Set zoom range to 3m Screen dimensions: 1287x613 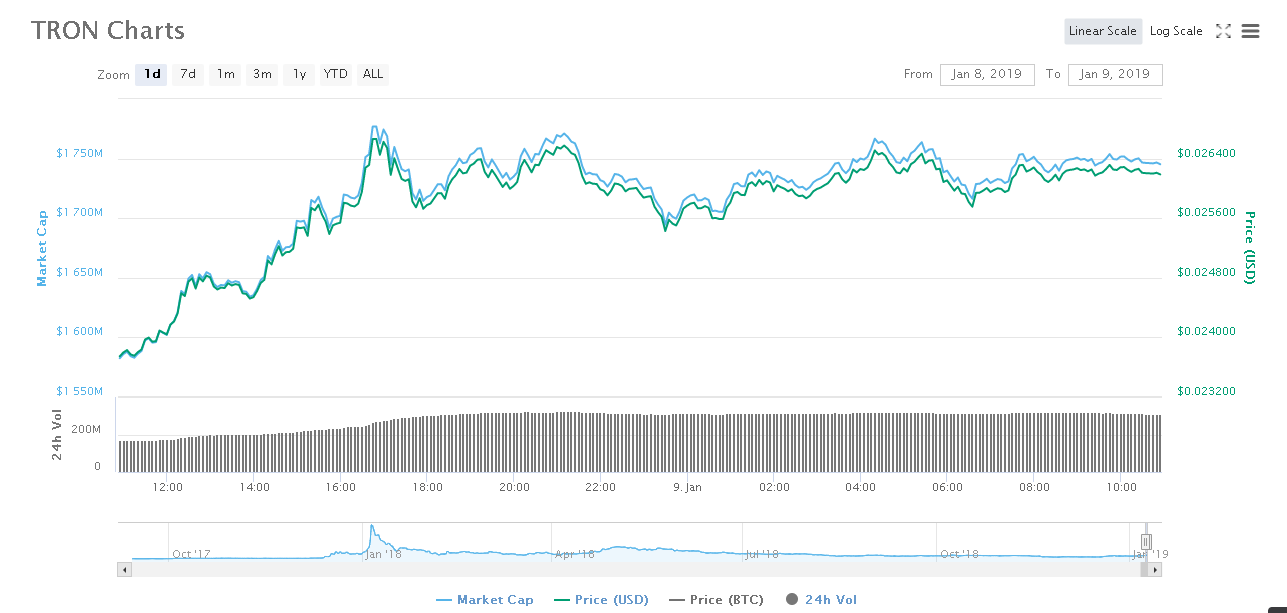262,74
